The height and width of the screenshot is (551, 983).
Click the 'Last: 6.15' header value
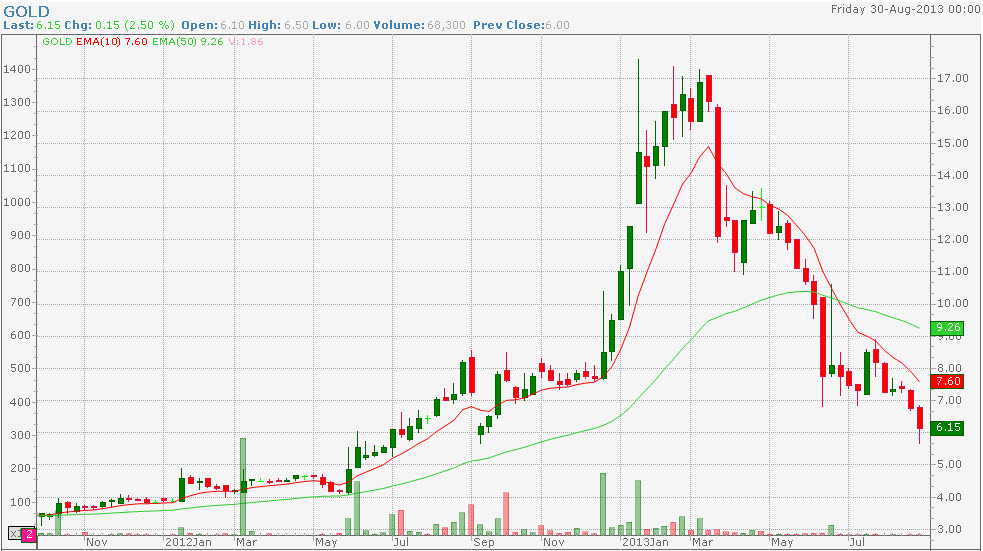[32, 25]
